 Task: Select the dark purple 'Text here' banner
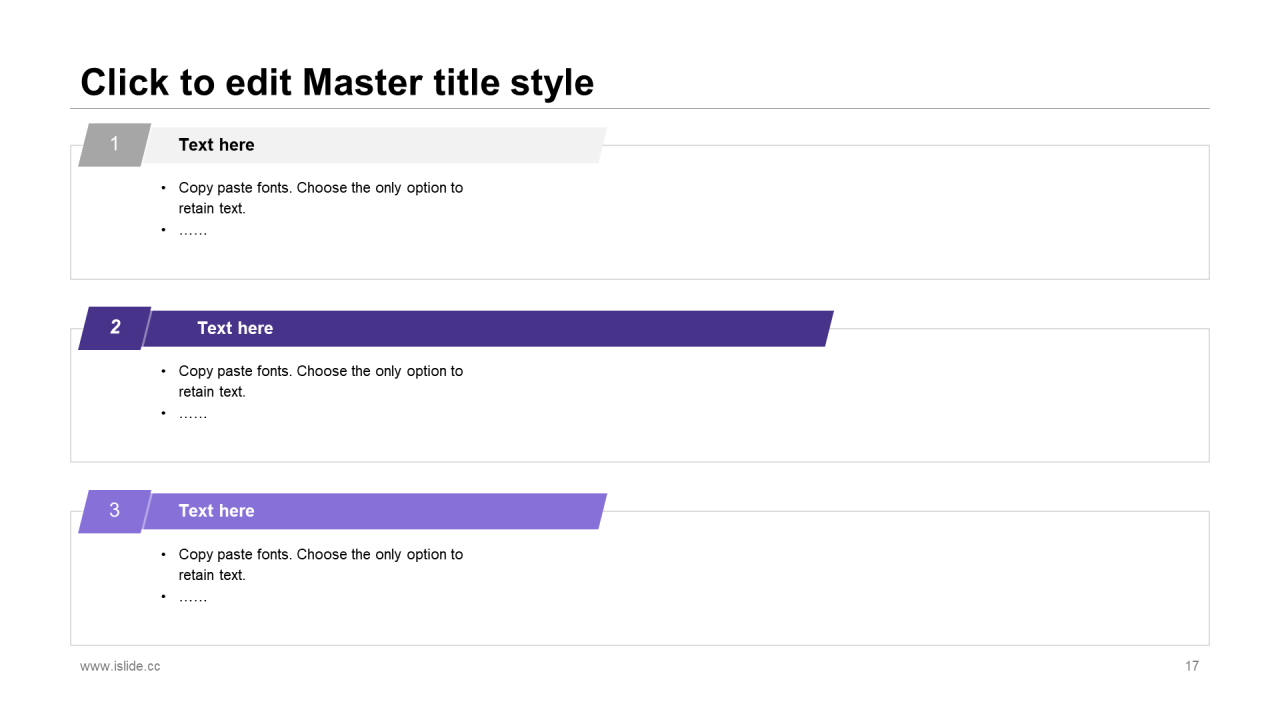pyautogui.click(x=488, y=328)
